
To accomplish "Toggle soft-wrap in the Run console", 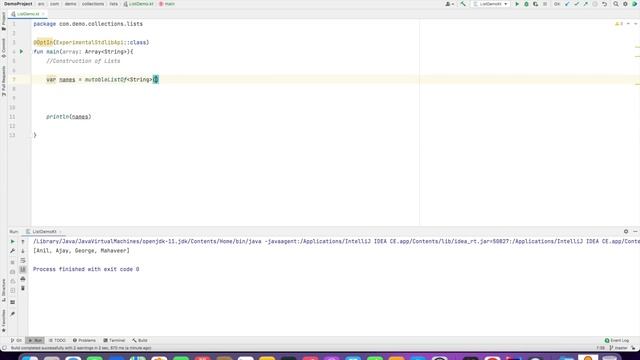I will click(23, 260).
